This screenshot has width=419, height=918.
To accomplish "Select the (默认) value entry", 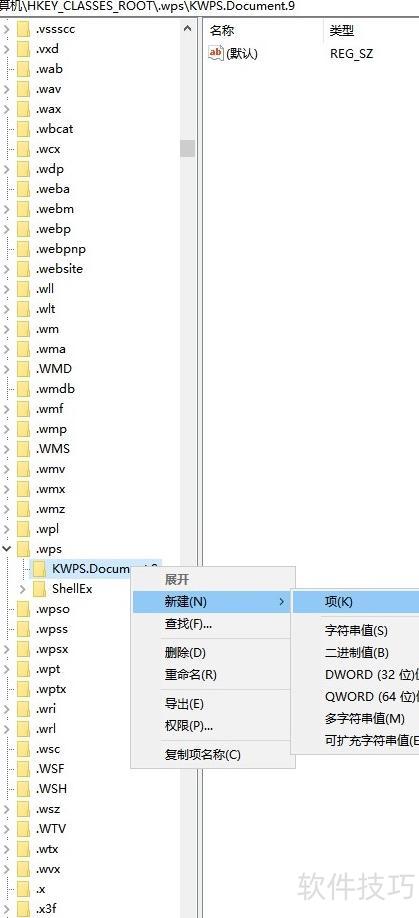I will click(242, 53).
